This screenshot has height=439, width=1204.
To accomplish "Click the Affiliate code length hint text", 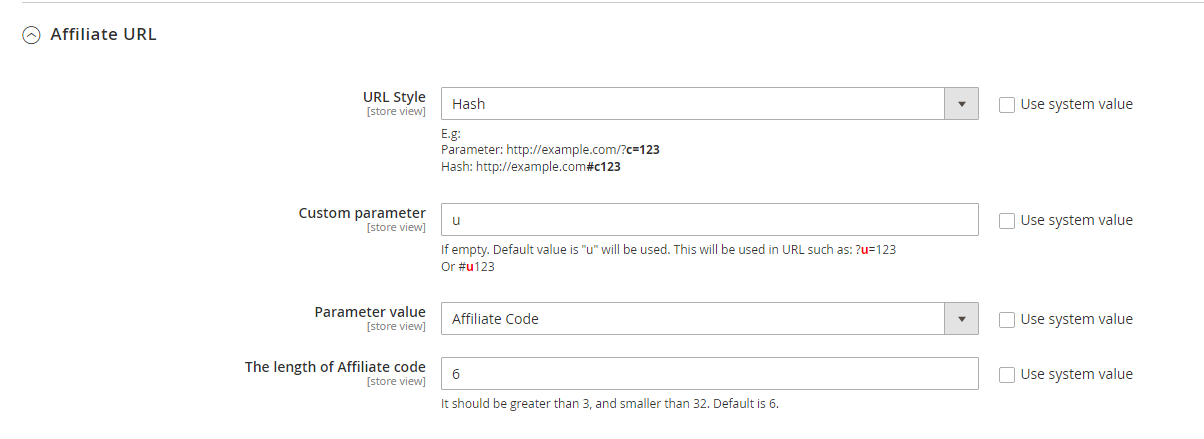I will tap(609, 404).
